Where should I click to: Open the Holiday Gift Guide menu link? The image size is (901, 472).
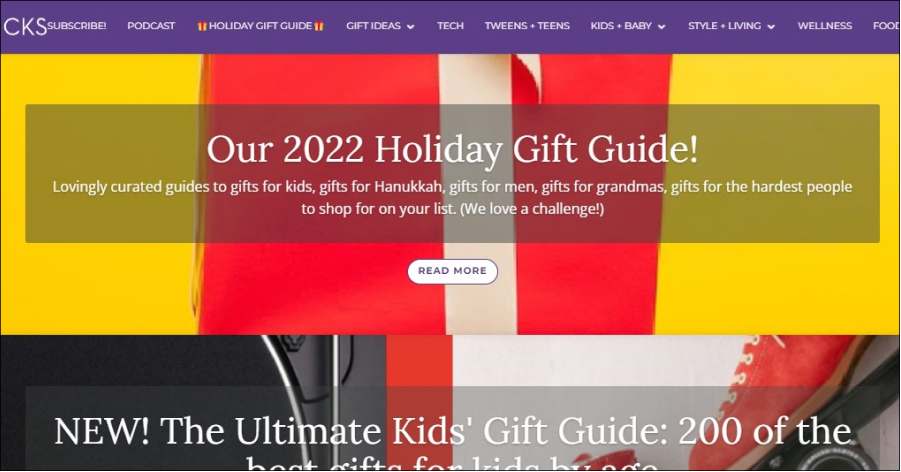point(260,26)
